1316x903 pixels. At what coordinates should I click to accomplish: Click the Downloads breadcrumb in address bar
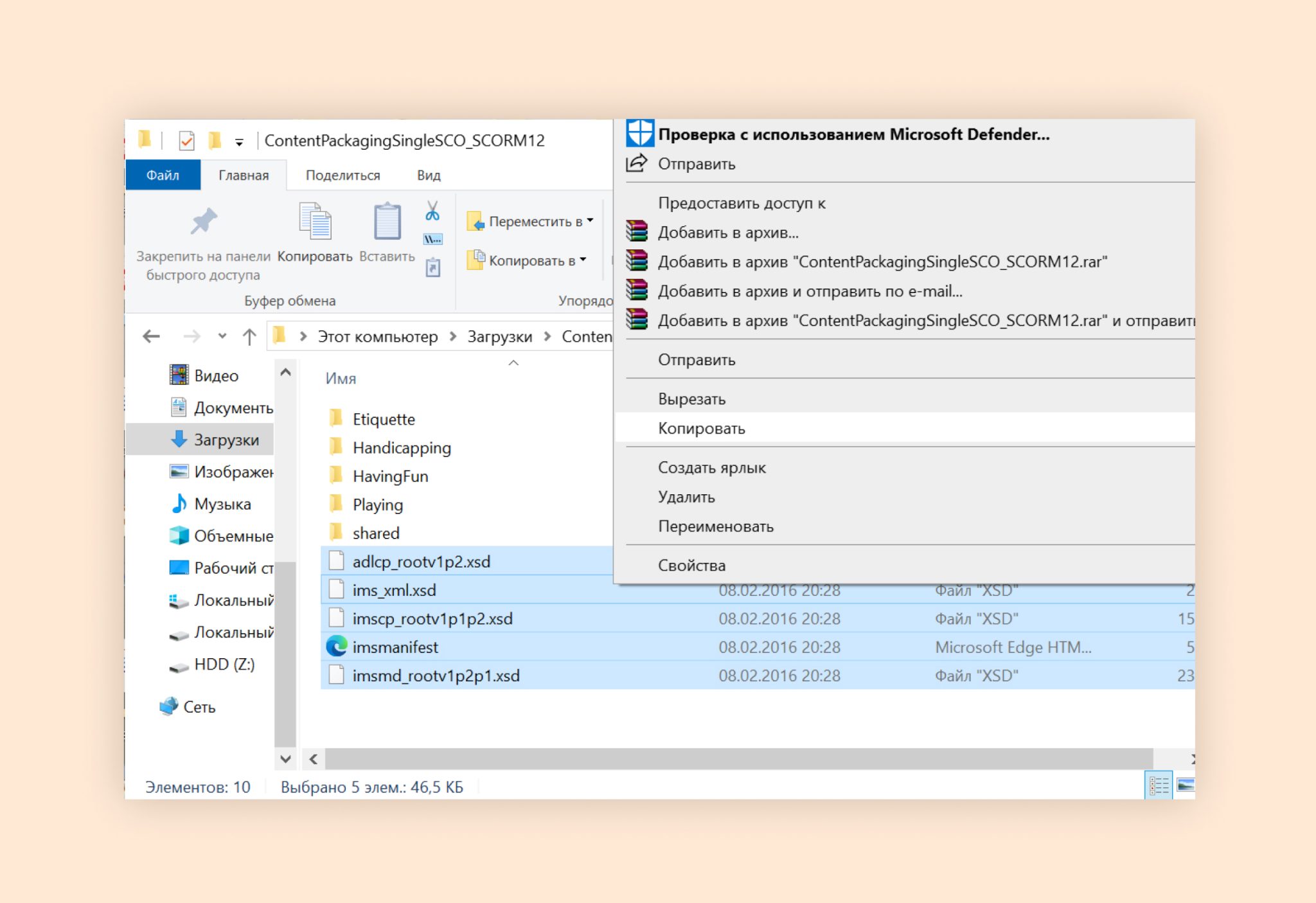[499, 336]
